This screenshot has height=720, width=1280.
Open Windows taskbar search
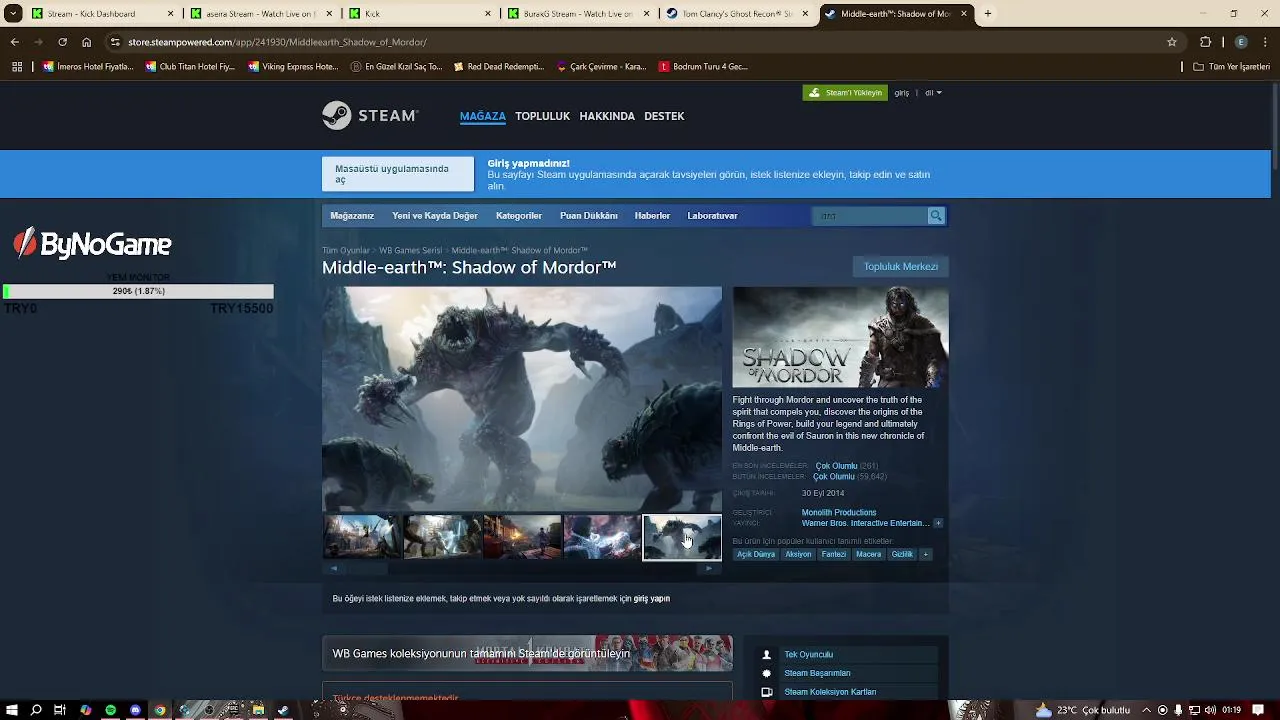36,710
